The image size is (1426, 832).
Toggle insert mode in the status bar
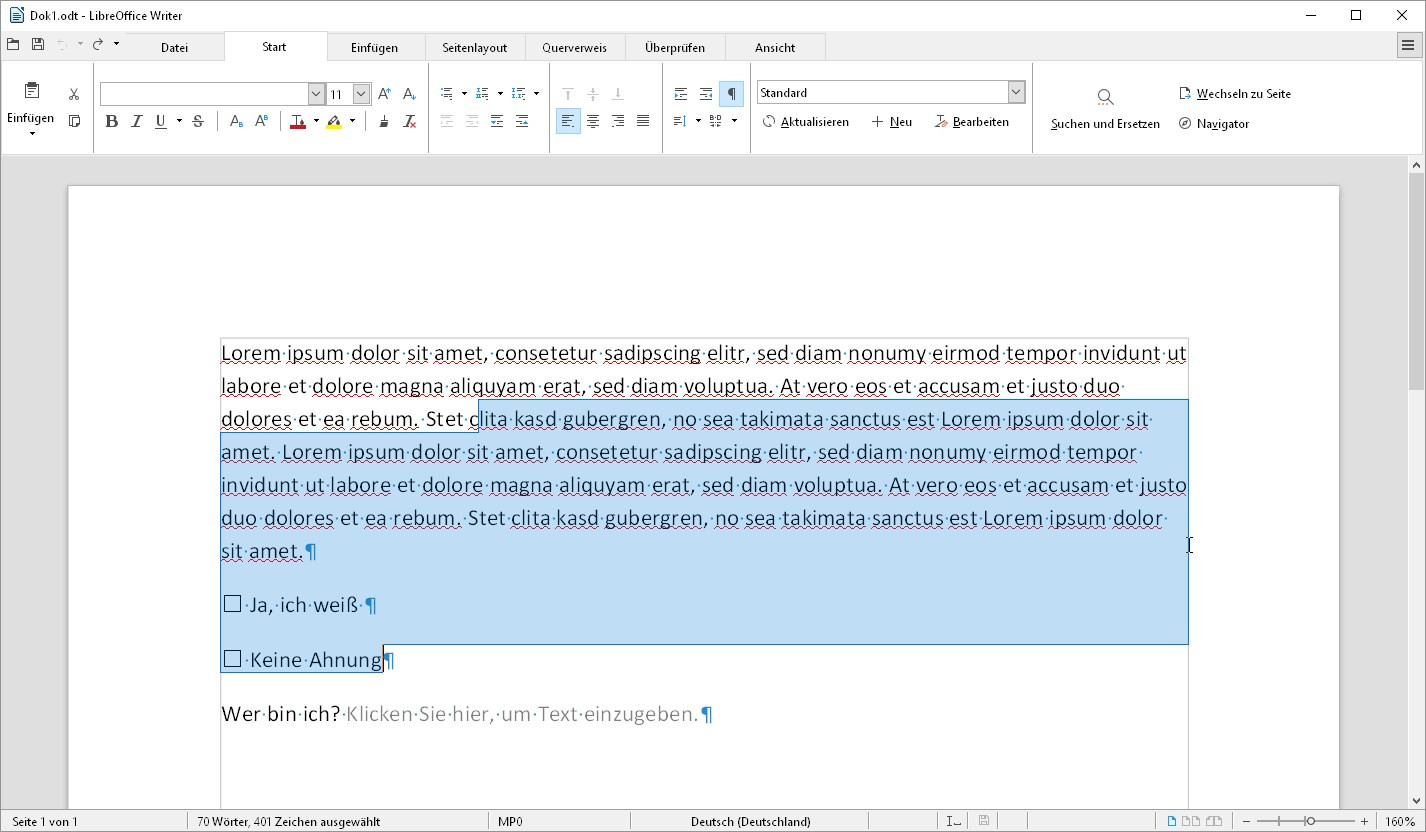[954, 821]
